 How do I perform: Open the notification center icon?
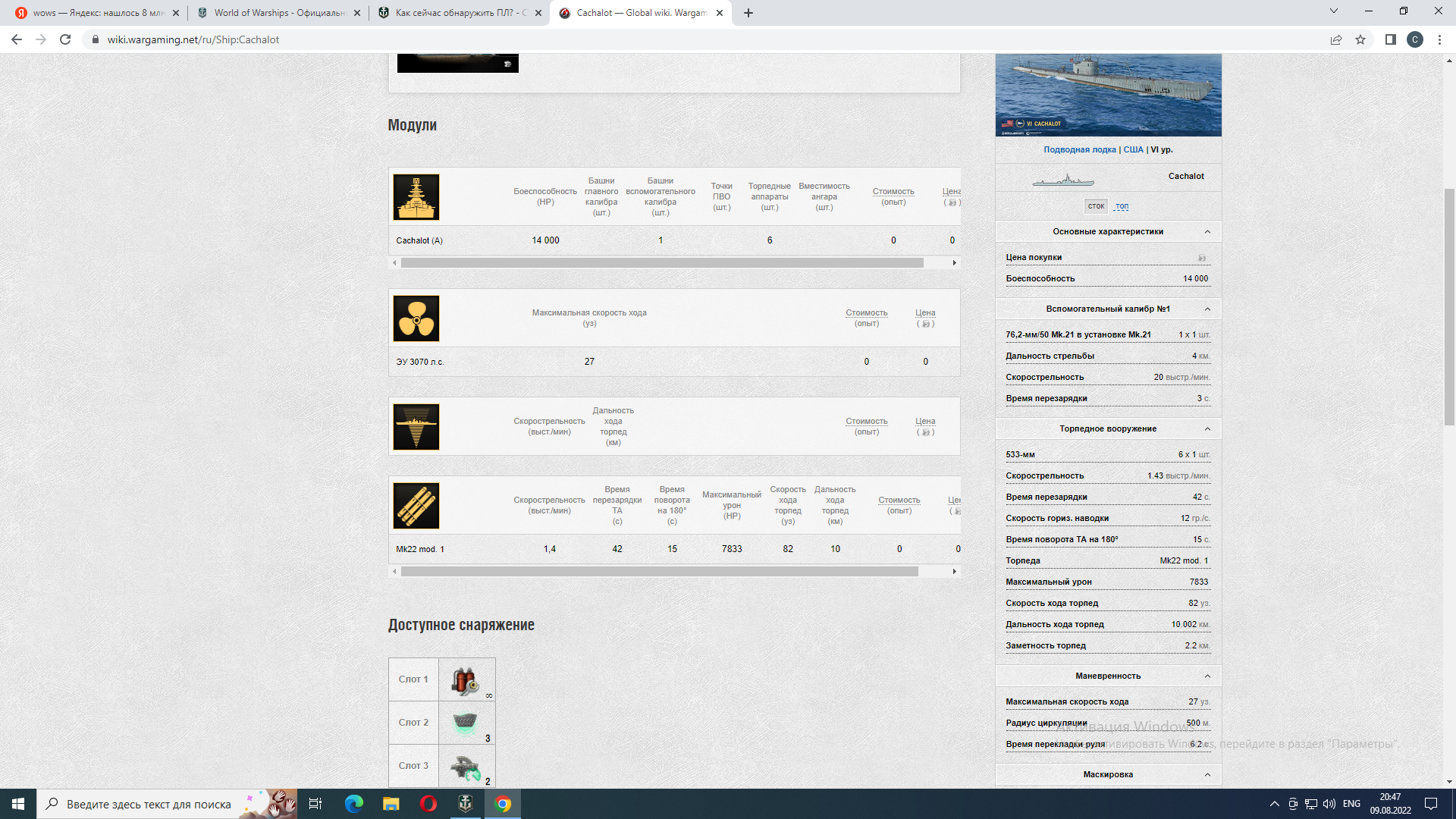point(1431,804)
